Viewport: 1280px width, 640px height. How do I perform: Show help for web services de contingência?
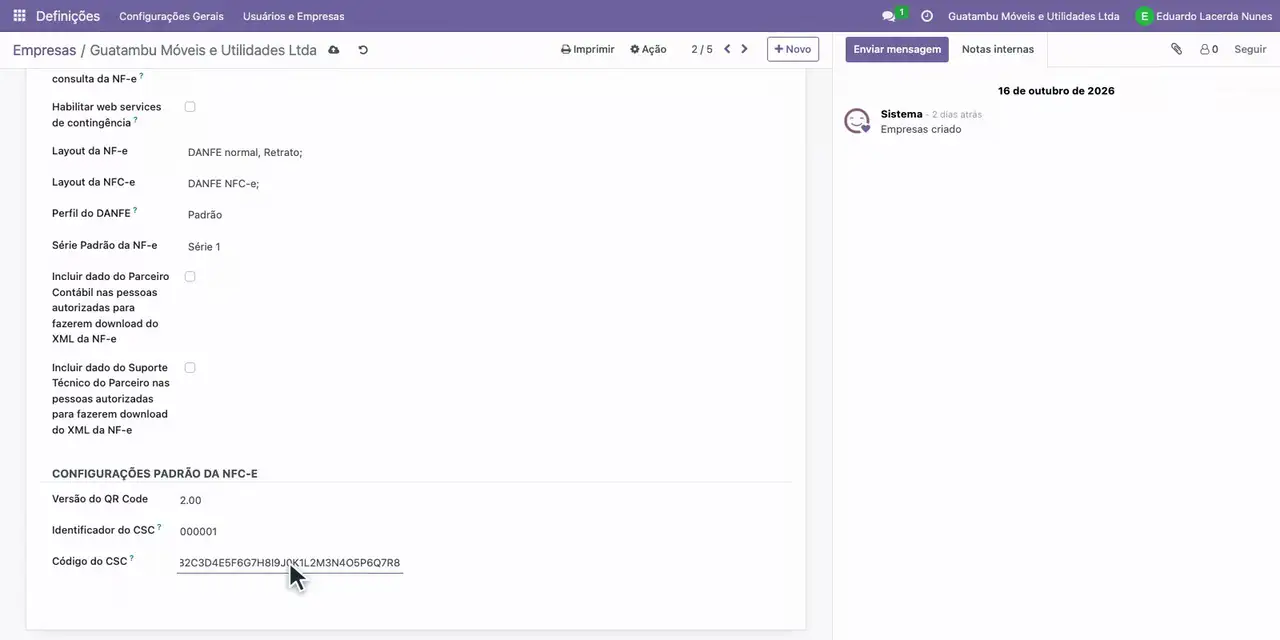pos(135,119)
